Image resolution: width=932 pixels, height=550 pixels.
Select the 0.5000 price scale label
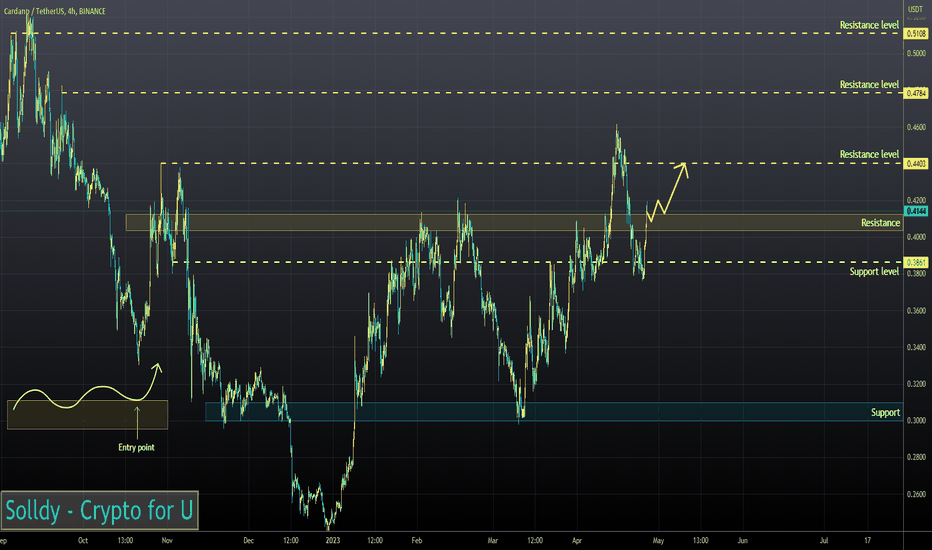pyautogui.click(x=916, y=54)
